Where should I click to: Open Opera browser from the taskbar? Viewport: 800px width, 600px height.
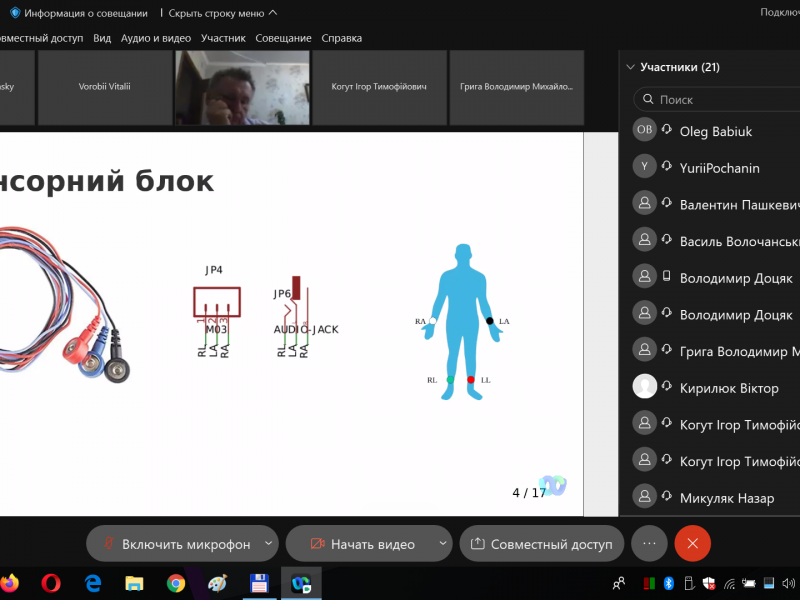(x=52, y=583)
